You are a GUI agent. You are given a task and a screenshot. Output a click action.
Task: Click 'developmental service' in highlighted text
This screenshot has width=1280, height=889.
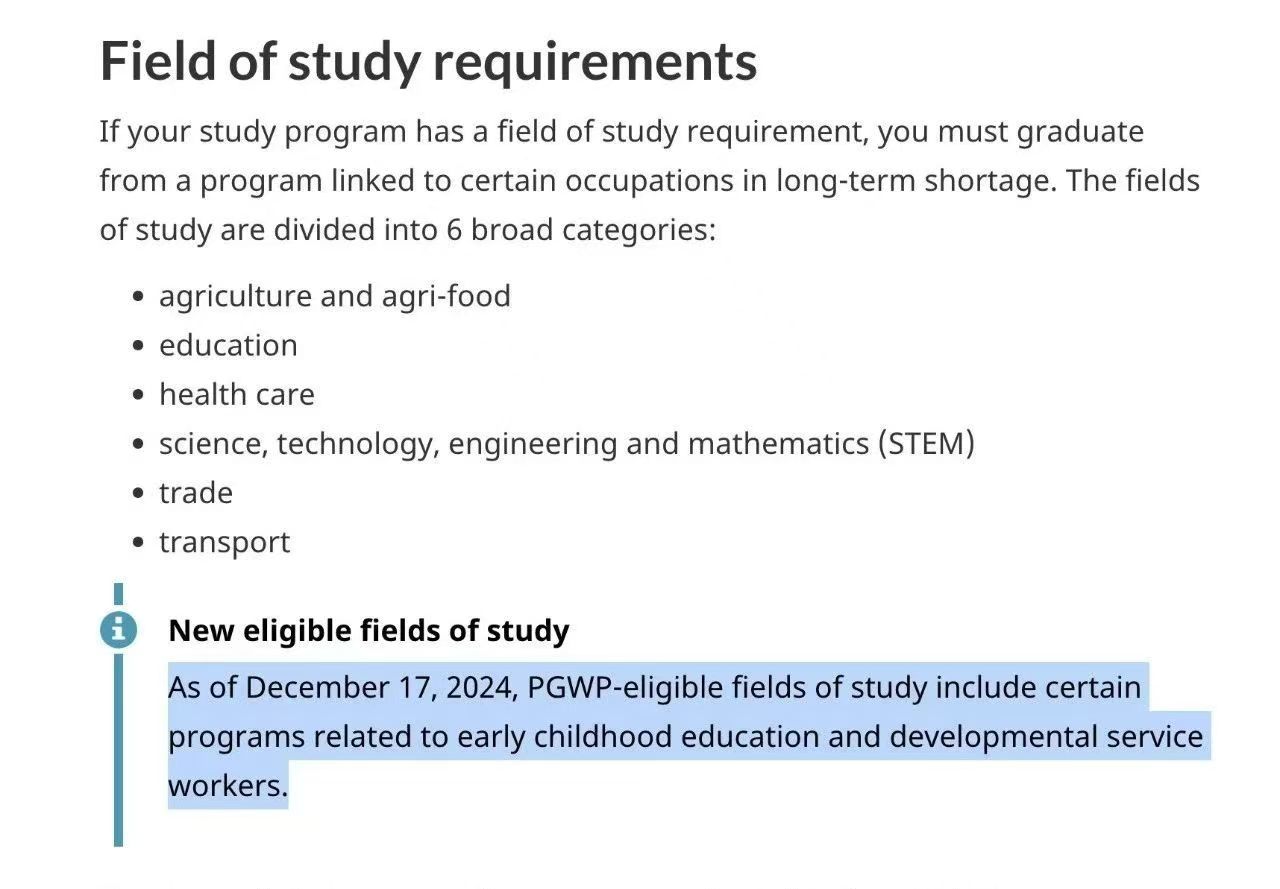pyautogui.click(x=1046, y=737)
